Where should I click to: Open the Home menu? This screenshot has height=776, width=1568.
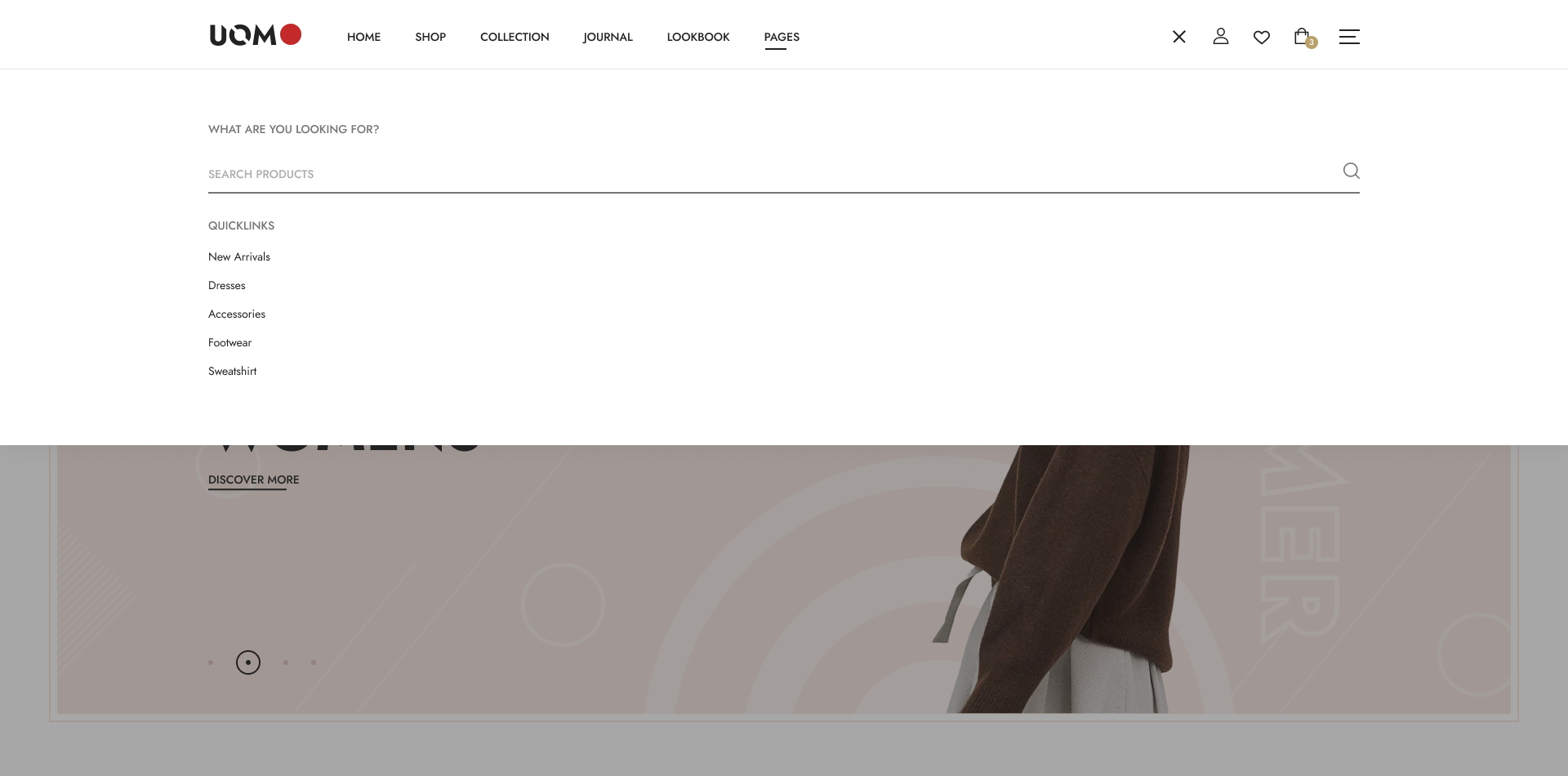click(x=363, y=37)
